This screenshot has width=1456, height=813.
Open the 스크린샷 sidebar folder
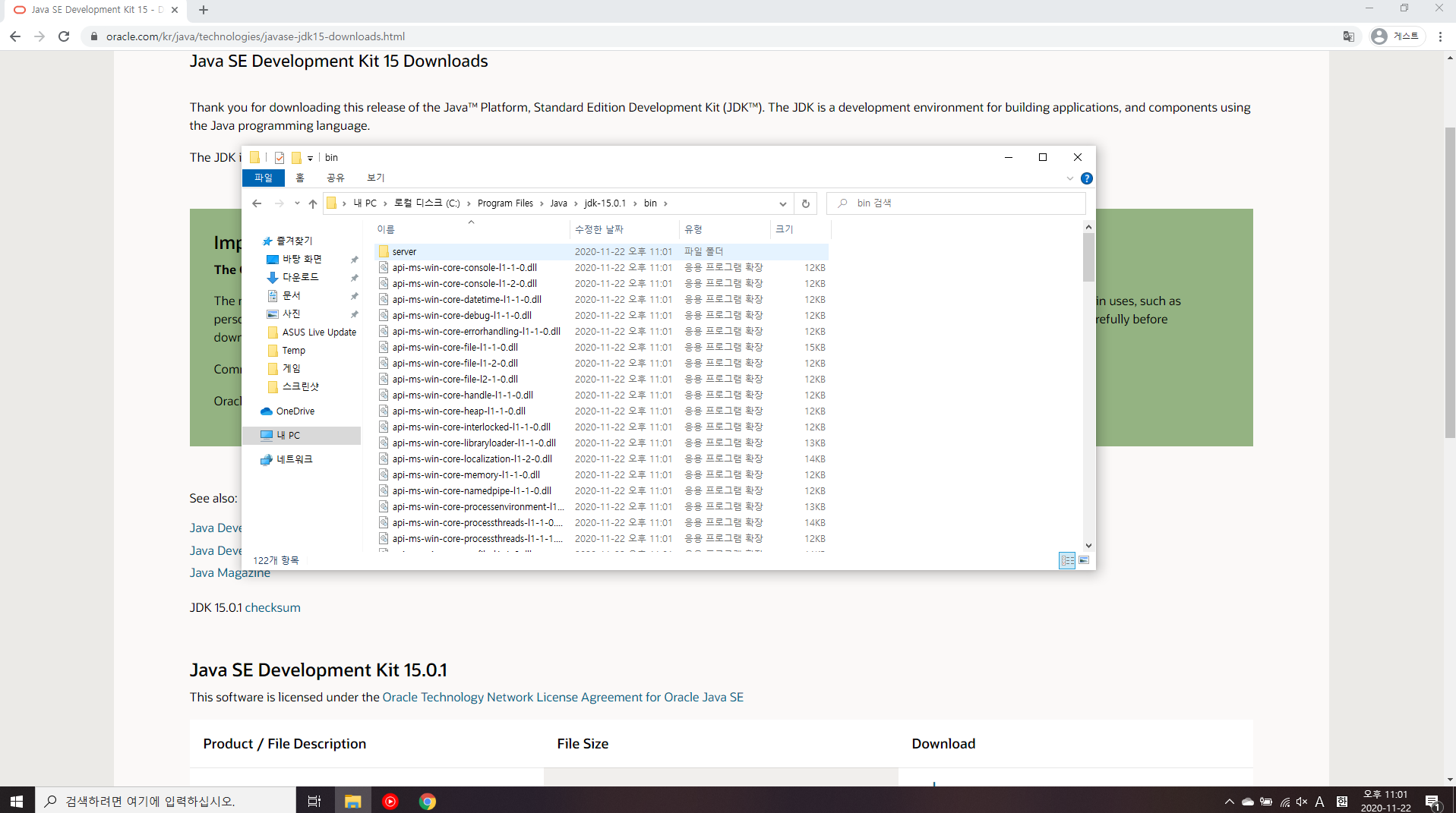[301, 386]
